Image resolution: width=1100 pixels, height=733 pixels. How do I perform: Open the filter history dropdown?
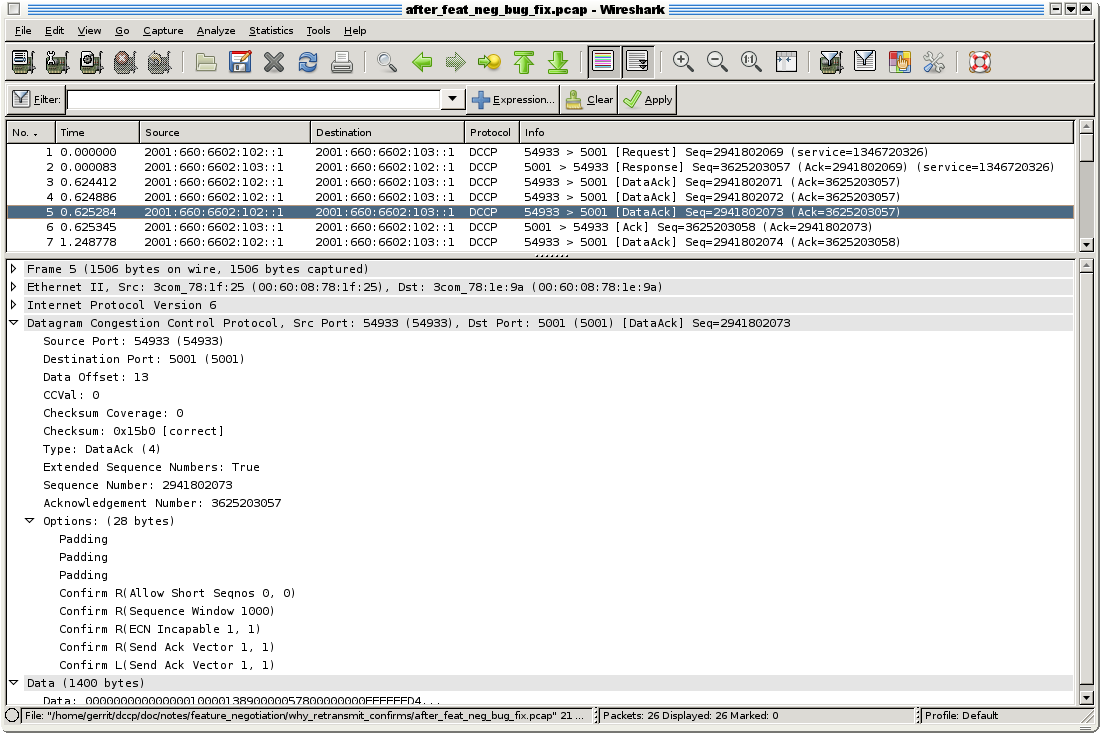tap(451, 99)
